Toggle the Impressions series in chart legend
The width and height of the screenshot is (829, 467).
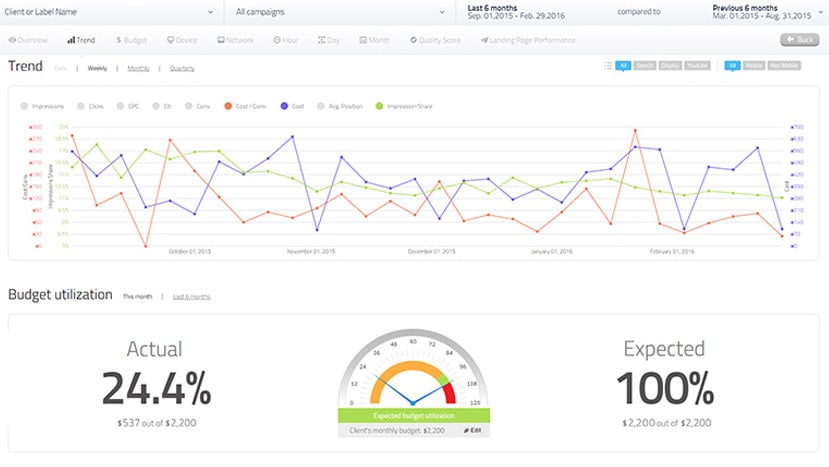(x=42, y=106)
